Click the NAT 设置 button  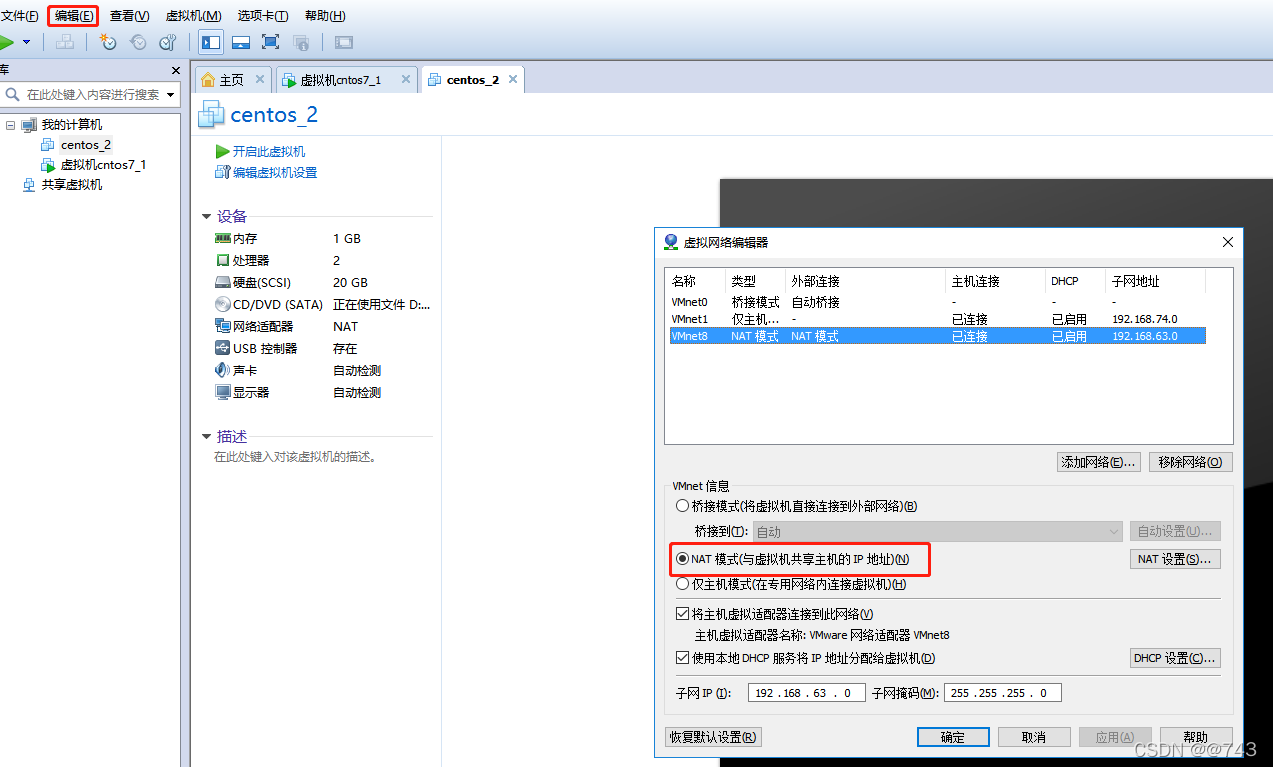[x=1175, y=558]
